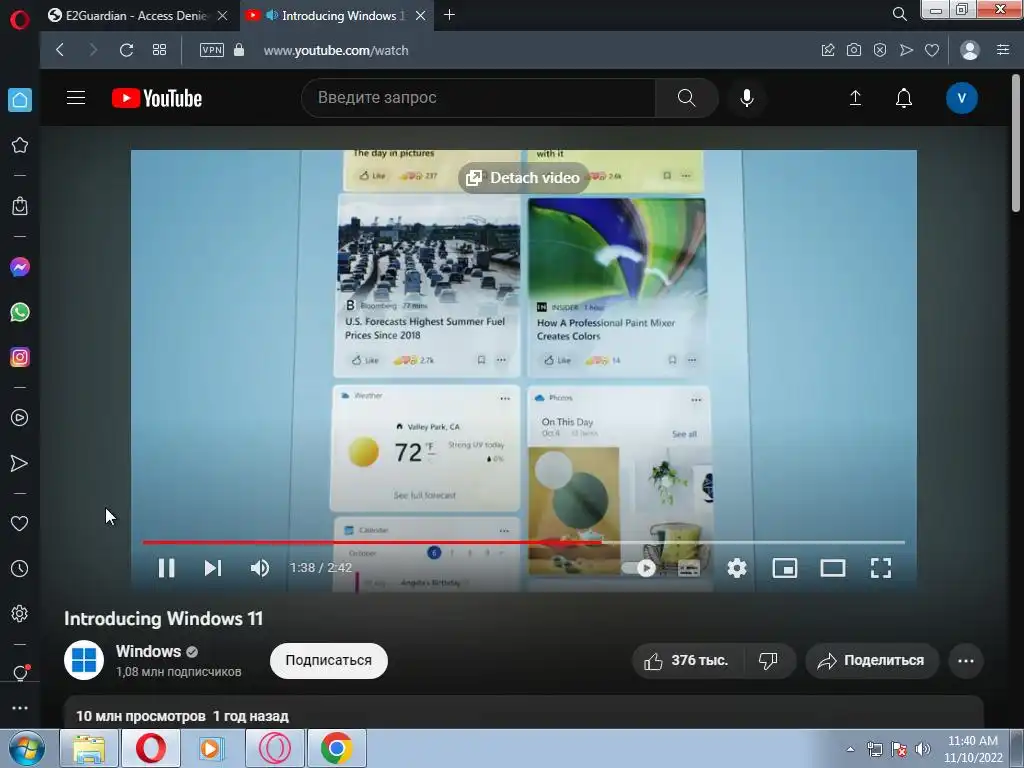Click the Введите запрос search field
Image resolution: width=1024 pixels, height=768 pixels.
pyautogui.click(x=479, y=98)
